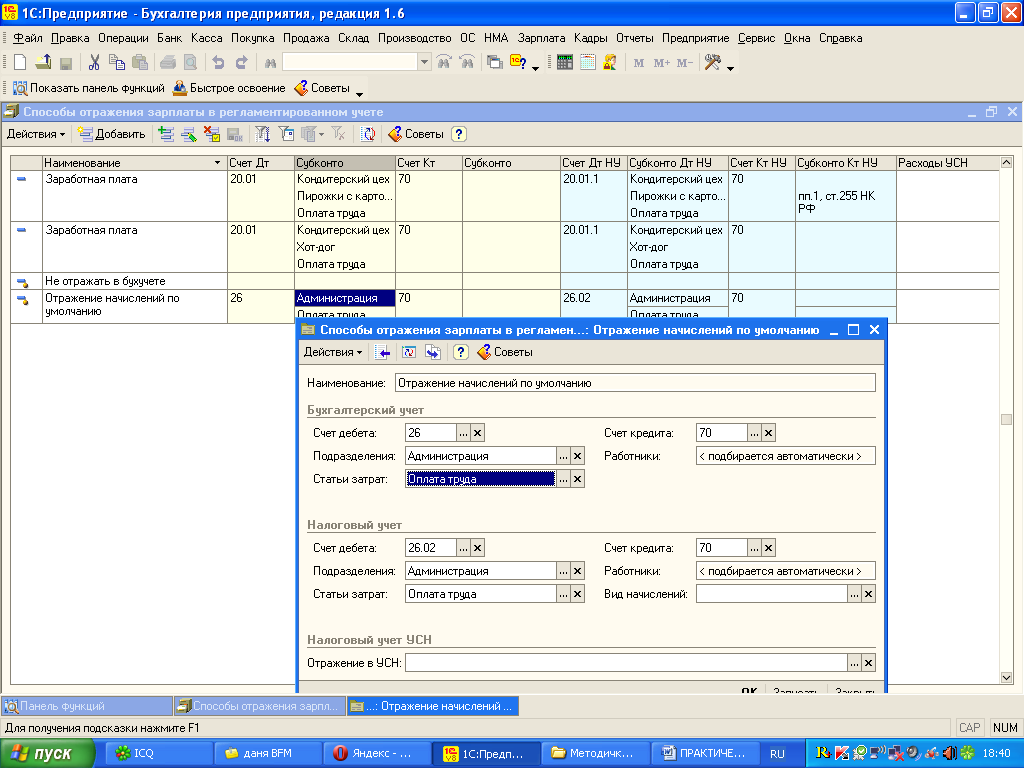This screenshot has width=1024, height=768.
Task: Expand the search combo box arrow in main toolbar
Action: coord(424,62)
